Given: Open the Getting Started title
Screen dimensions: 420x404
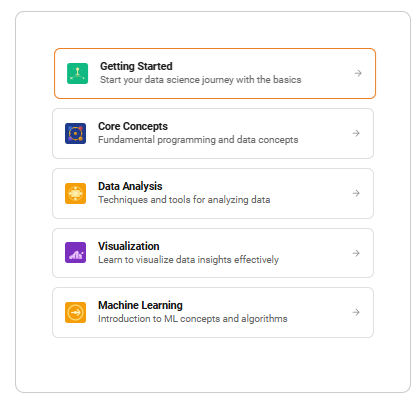Looking at the screenshot, I should click(136, 66).
